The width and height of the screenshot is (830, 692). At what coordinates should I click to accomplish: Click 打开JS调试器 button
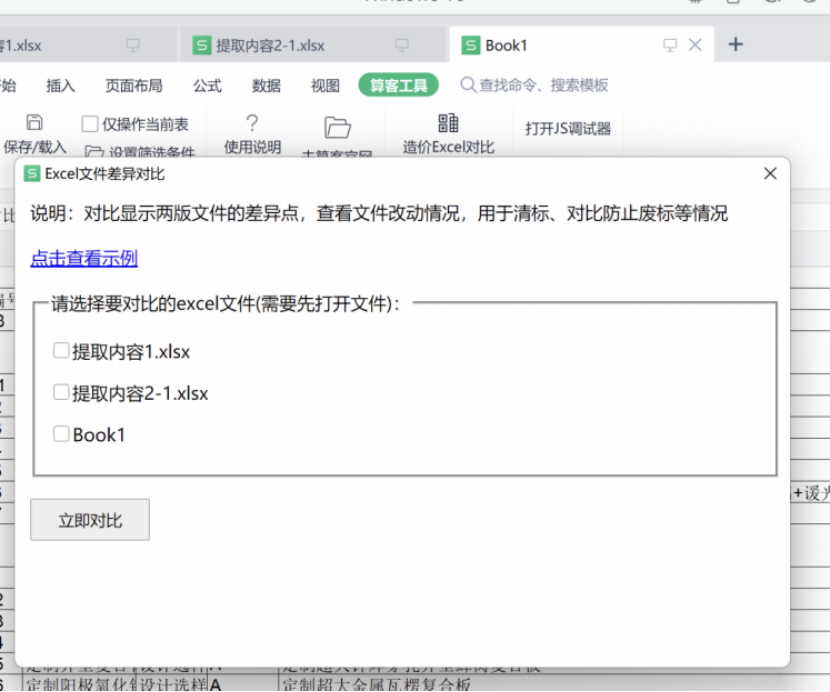[568, 128]
